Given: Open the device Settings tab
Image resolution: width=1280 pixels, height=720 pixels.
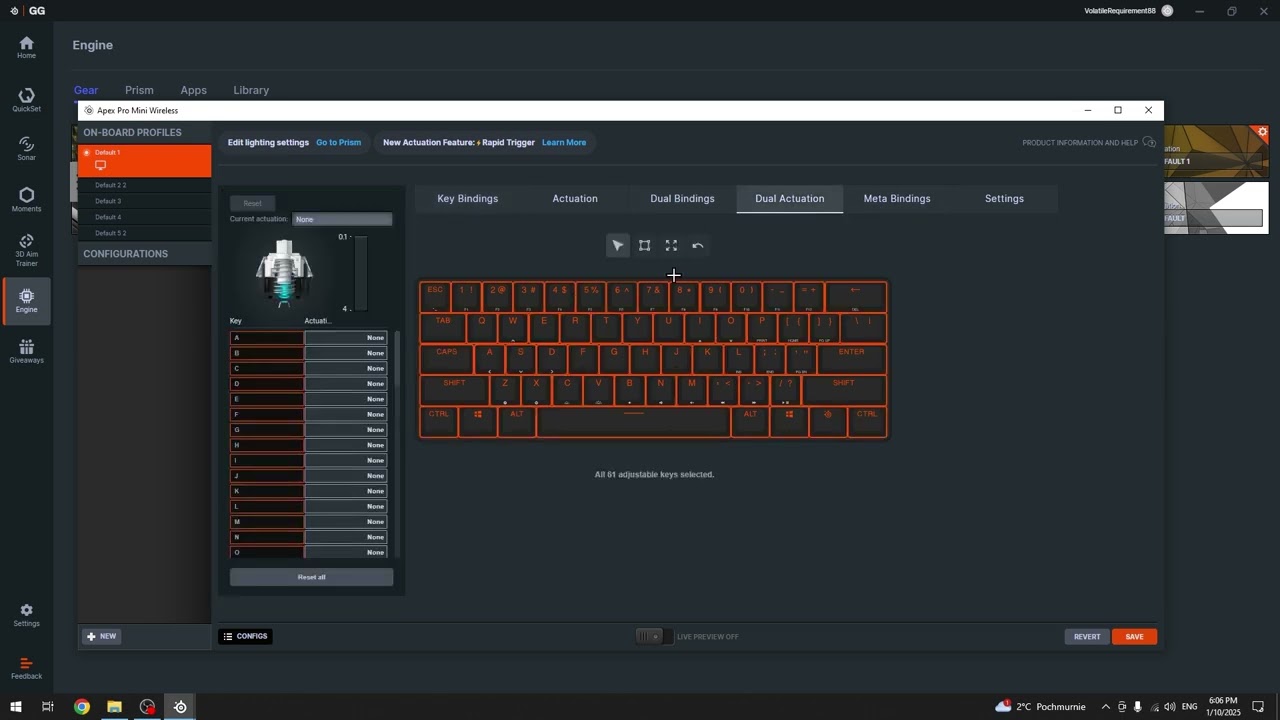Looking at the screenshot, I should pyautogui.click(x=1004, y=199).
